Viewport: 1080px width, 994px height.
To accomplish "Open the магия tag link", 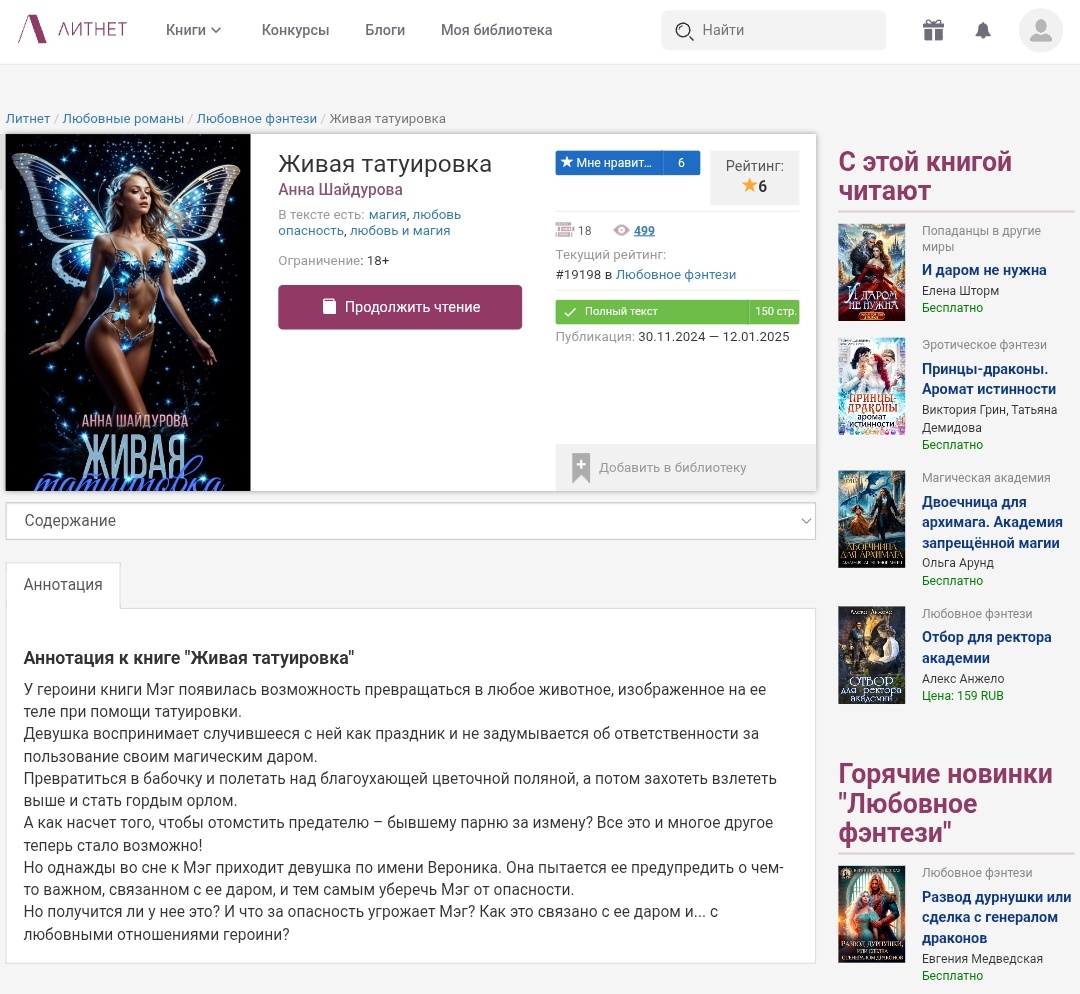I will (387, 215).
